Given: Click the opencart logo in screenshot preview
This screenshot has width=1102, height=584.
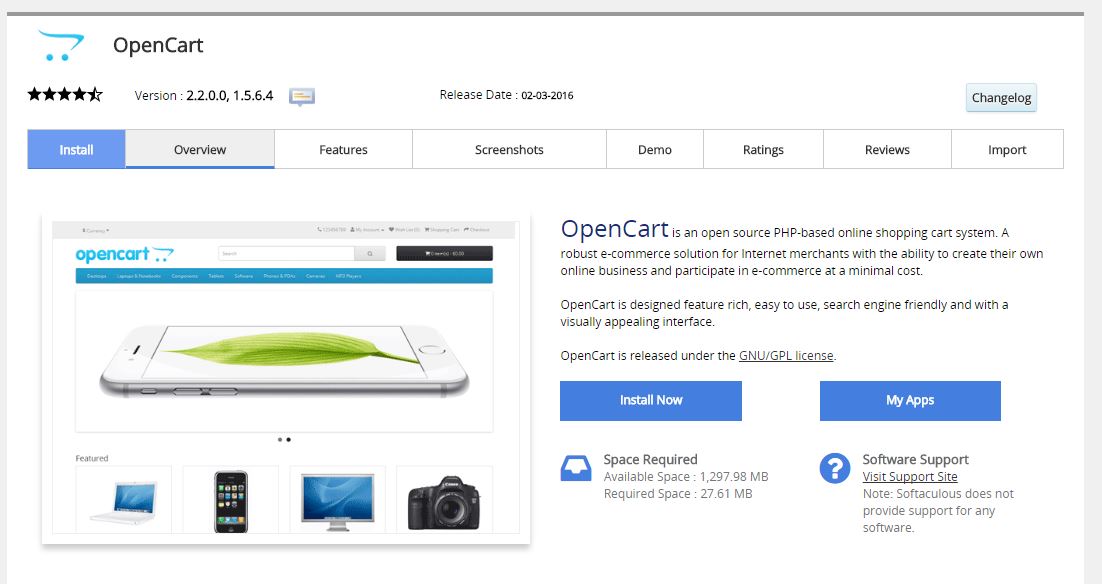Looking at the screenshot, I should [x=124, y=254].
